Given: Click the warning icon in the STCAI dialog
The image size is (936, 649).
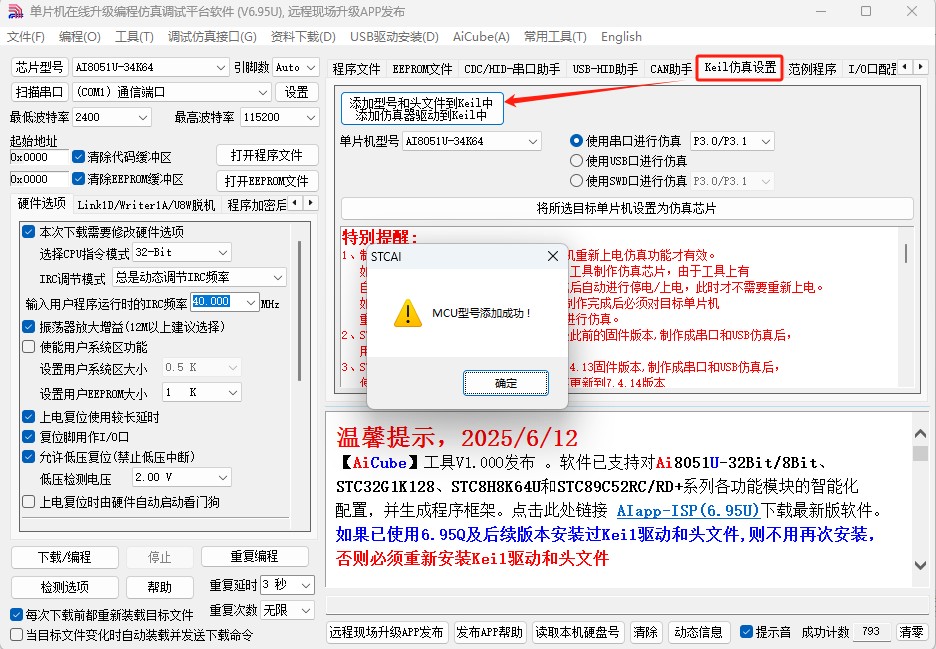Looking at the screenshot, I should pos(408,313).
